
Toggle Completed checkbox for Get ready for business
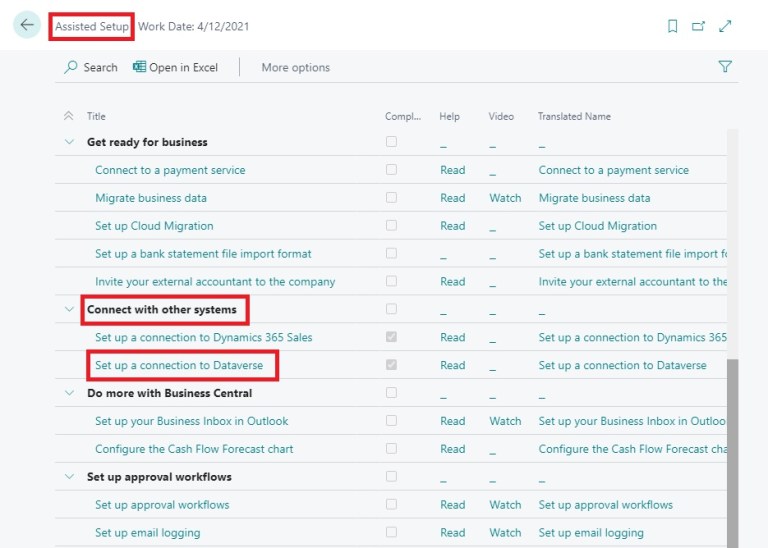coord(391,142)
